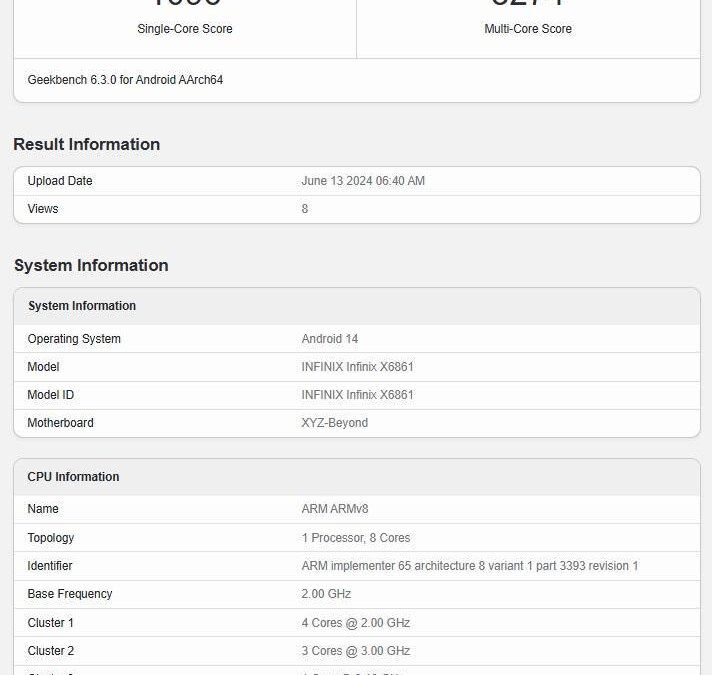
Task: Click the System Information table header
Action: click(82, 306)
